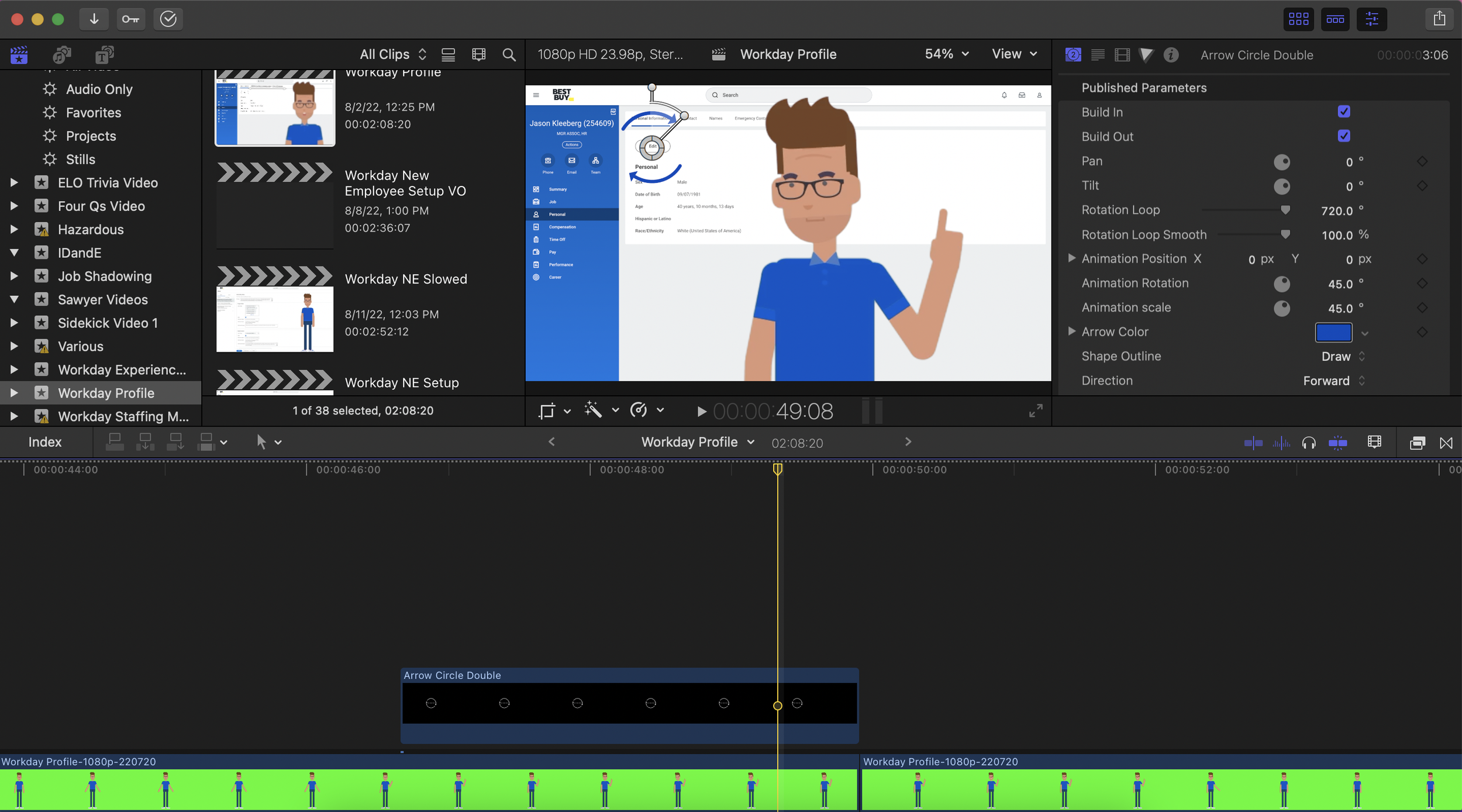Expand the Arrow Color disclosure triangle

(1071, 331)
